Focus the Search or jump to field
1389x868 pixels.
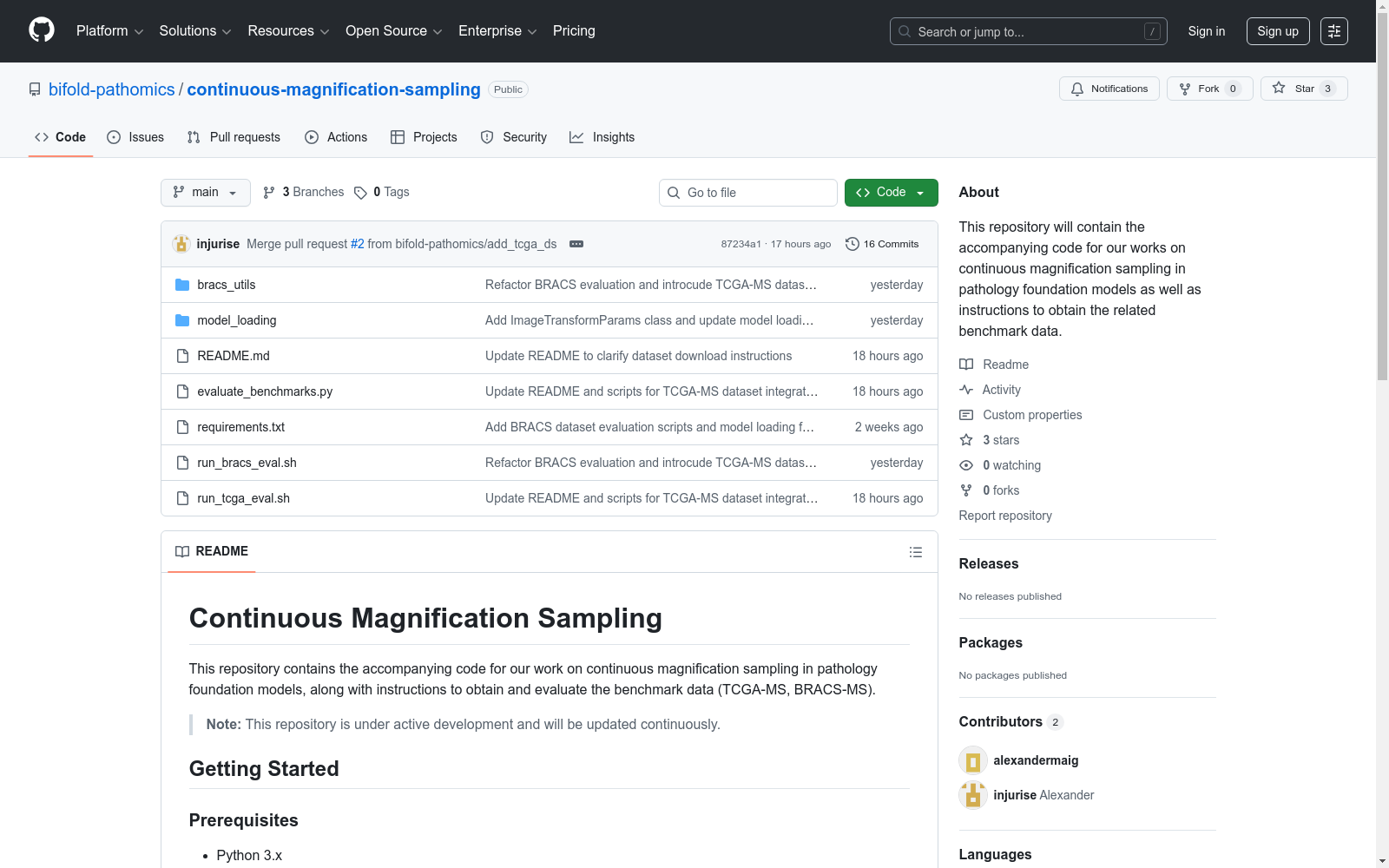(x=1029, y=31)
